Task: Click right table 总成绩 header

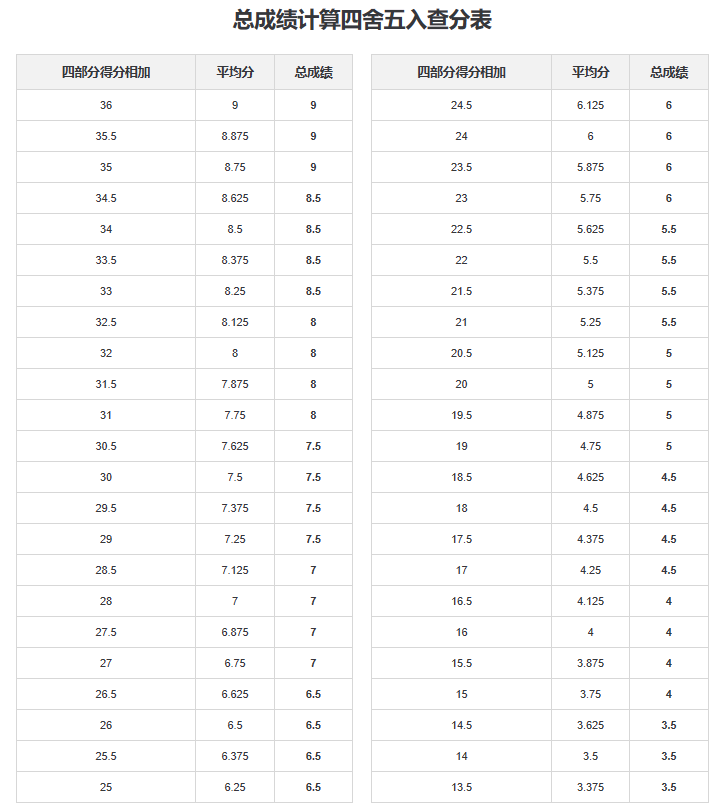Action: pos(669,72)
